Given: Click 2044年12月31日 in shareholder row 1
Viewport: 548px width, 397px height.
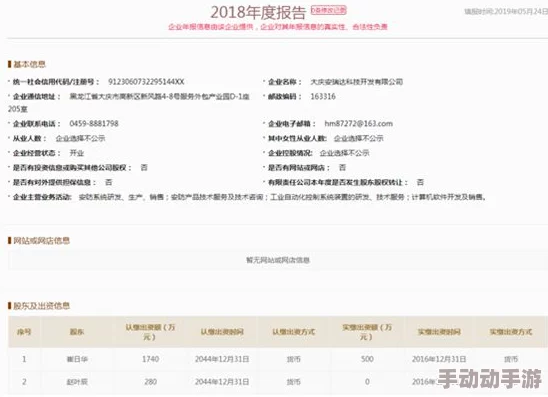Looking at the screenshot, I should pos(222,359).
